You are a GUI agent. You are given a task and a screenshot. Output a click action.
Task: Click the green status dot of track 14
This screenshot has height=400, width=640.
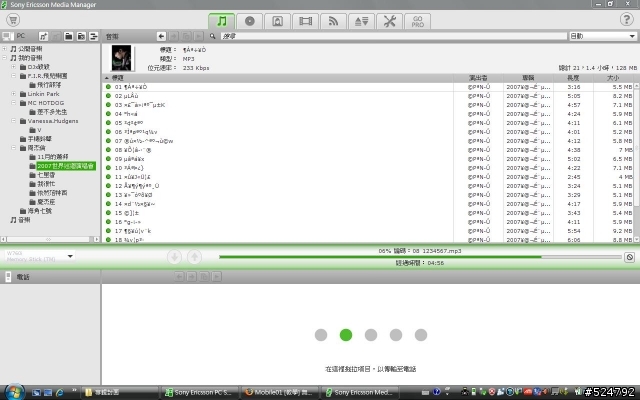coord(108,203)
